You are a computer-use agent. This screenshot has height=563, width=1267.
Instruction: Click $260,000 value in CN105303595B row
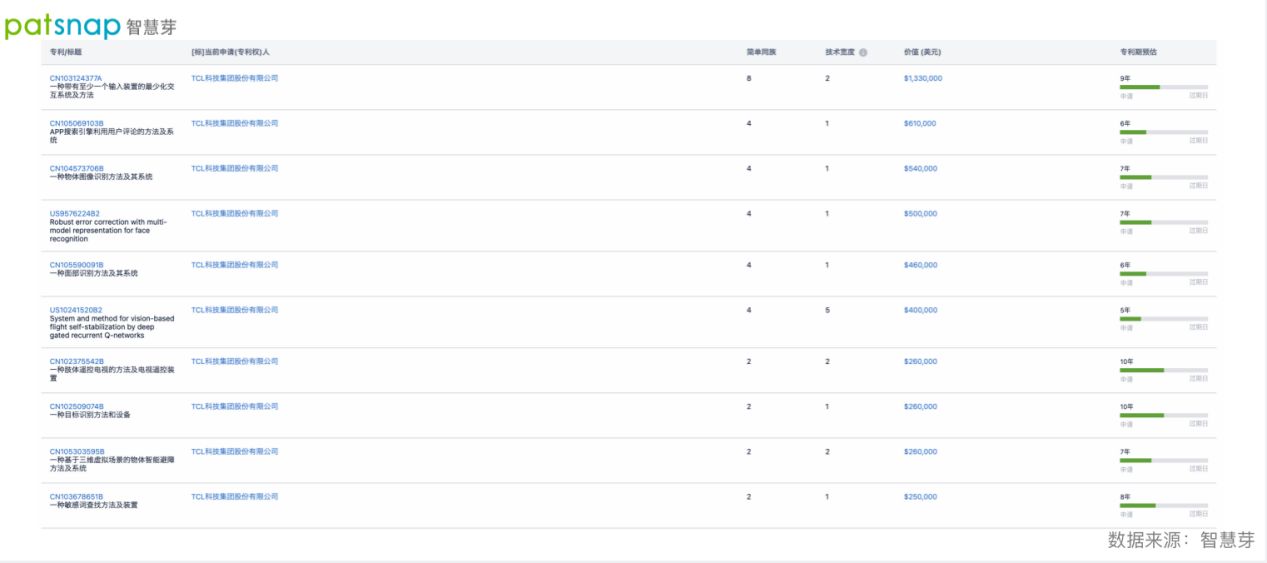920,451
